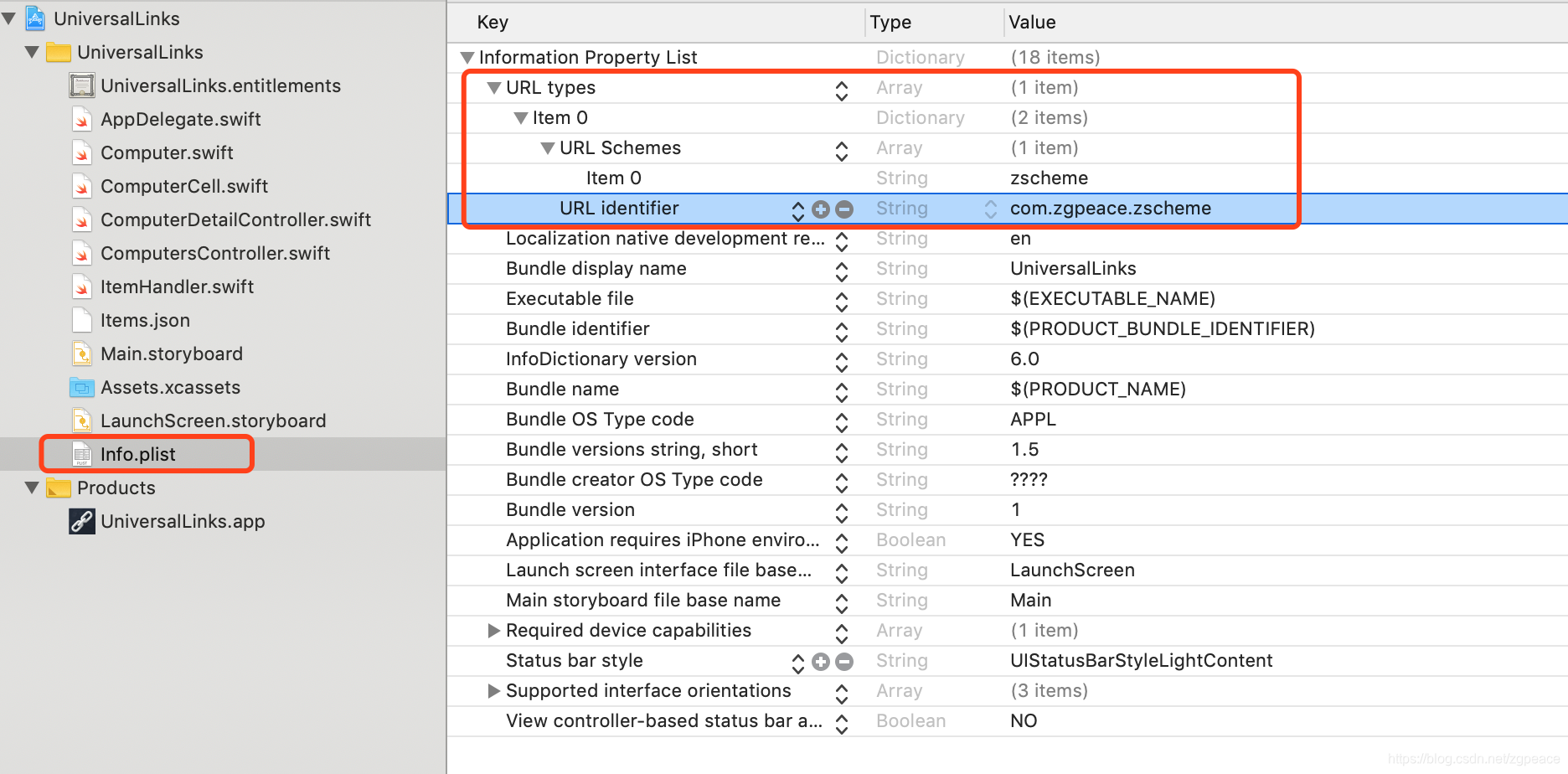Select the UniversalLinks.entitlements file

pyautogui.click(x=220, y=85)
